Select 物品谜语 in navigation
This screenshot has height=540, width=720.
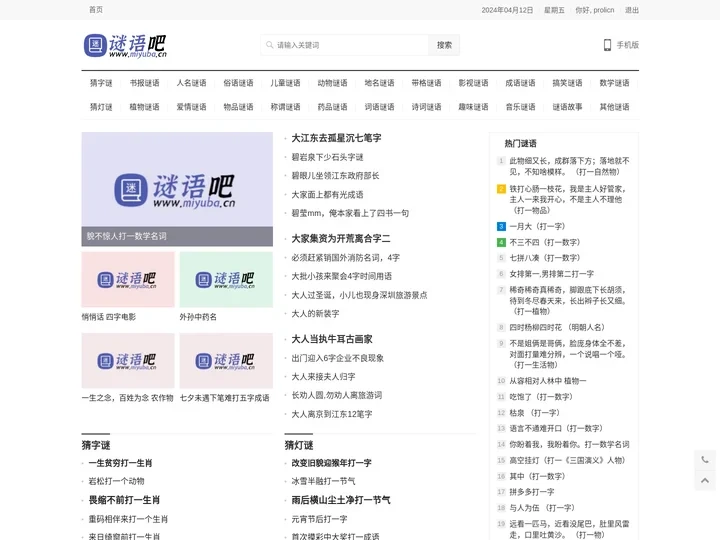[x=238, y=107]
